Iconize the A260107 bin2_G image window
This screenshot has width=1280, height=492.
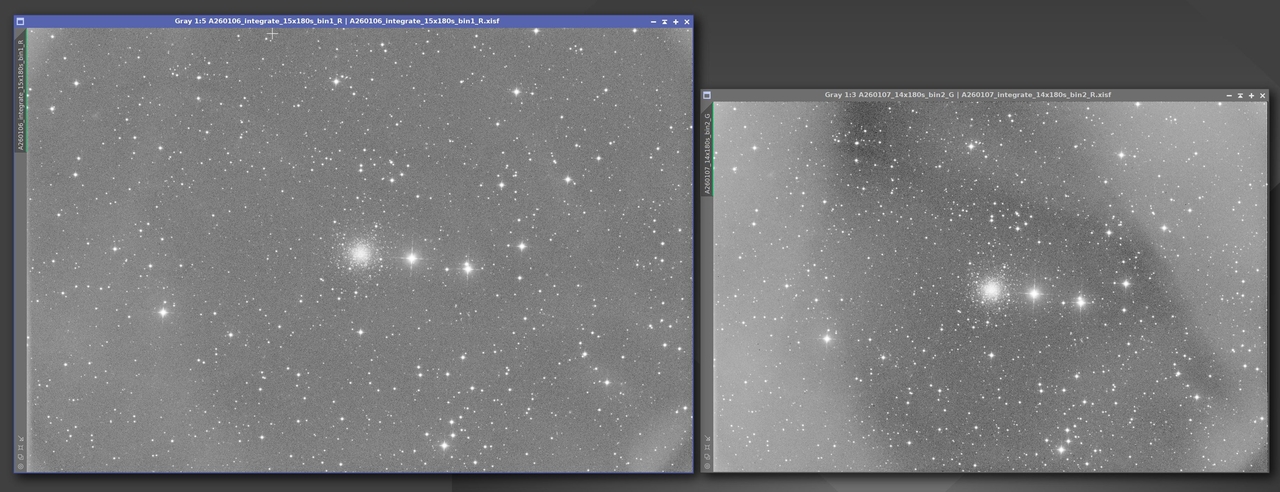pyautogui.click(x=1229, y=95)
